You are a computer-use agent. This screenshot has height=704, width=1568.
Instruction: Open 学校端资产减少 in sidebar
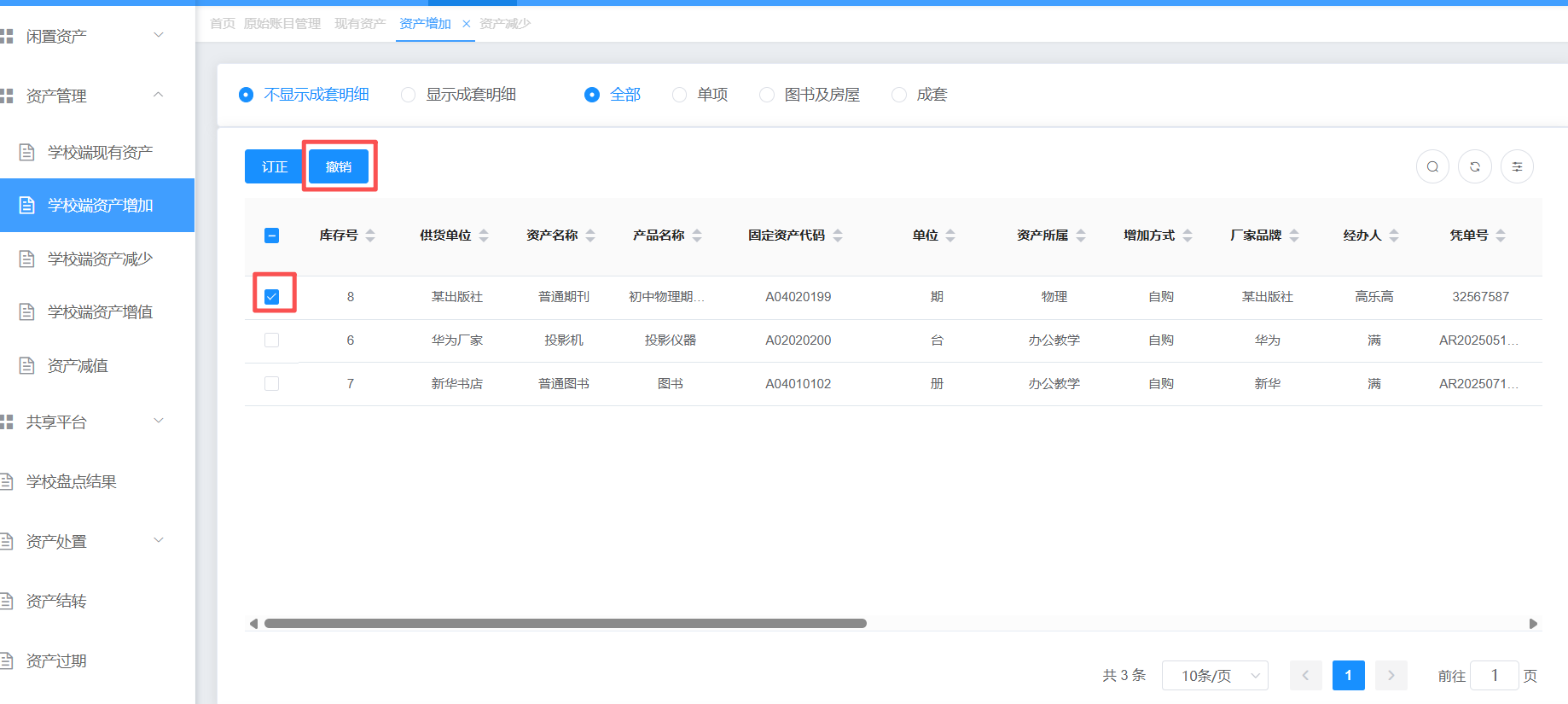pyautogui.click(x=100, y=259)
